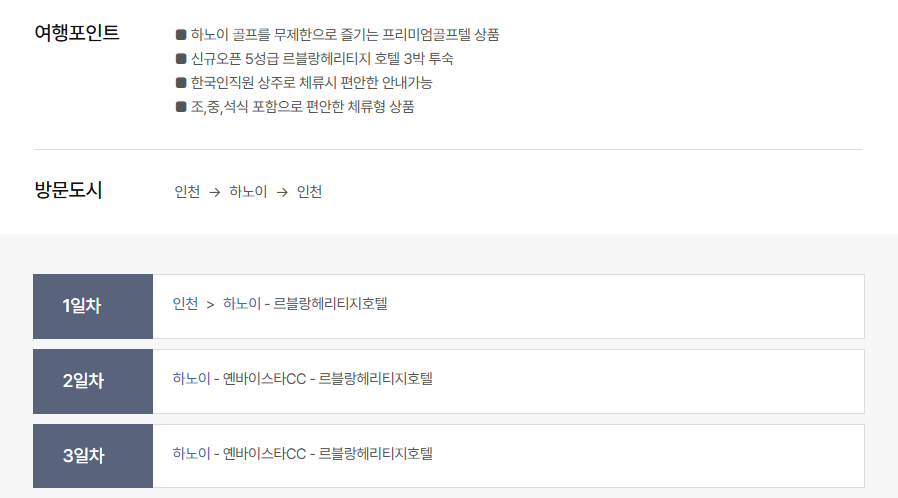Click the first arrow after 인천 in 방문도시
Viewport: 898px width, 498px height.
pos(215,192)
